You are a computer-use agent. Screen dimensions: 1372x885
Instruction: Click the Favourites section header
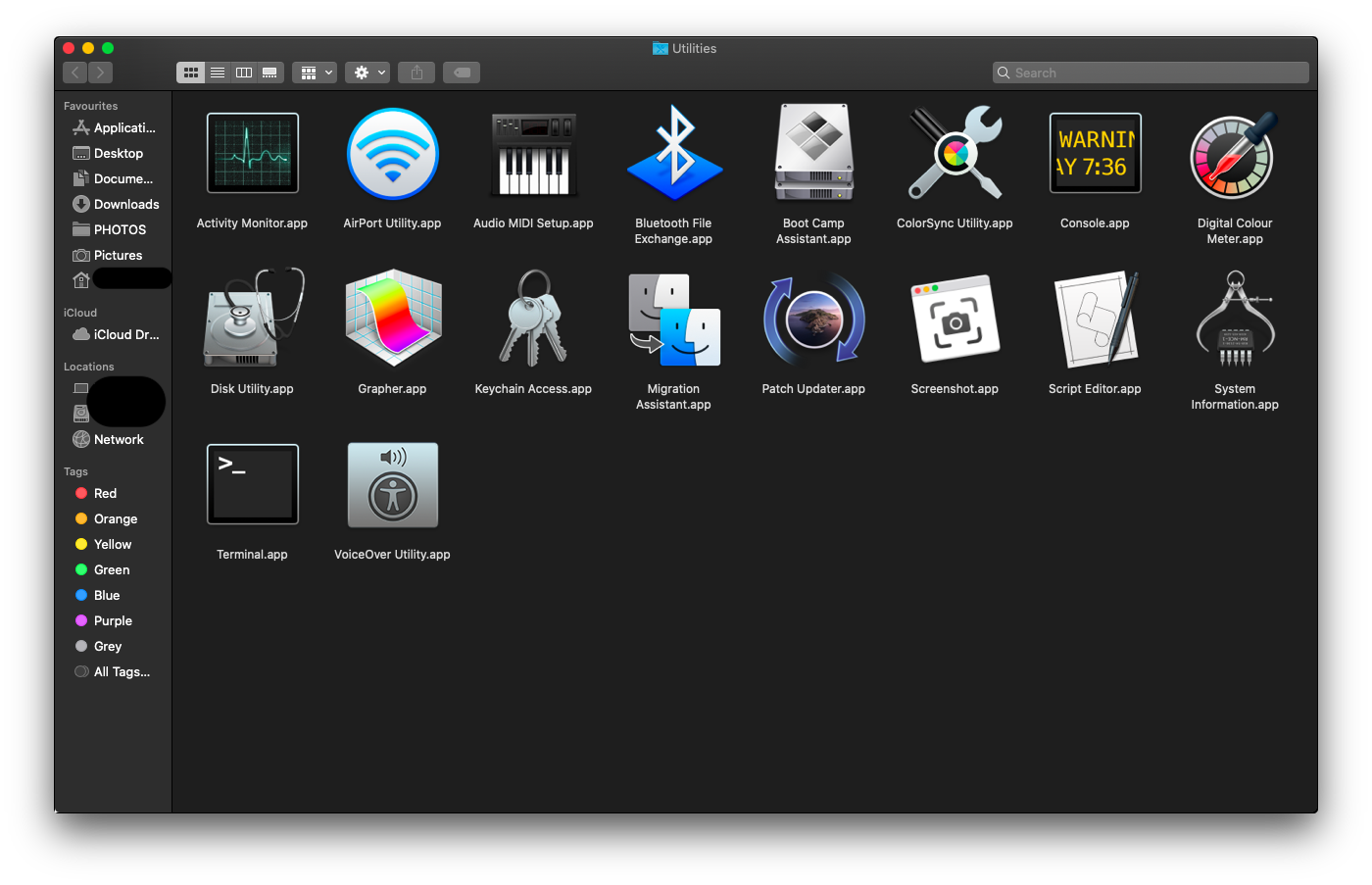91,106
